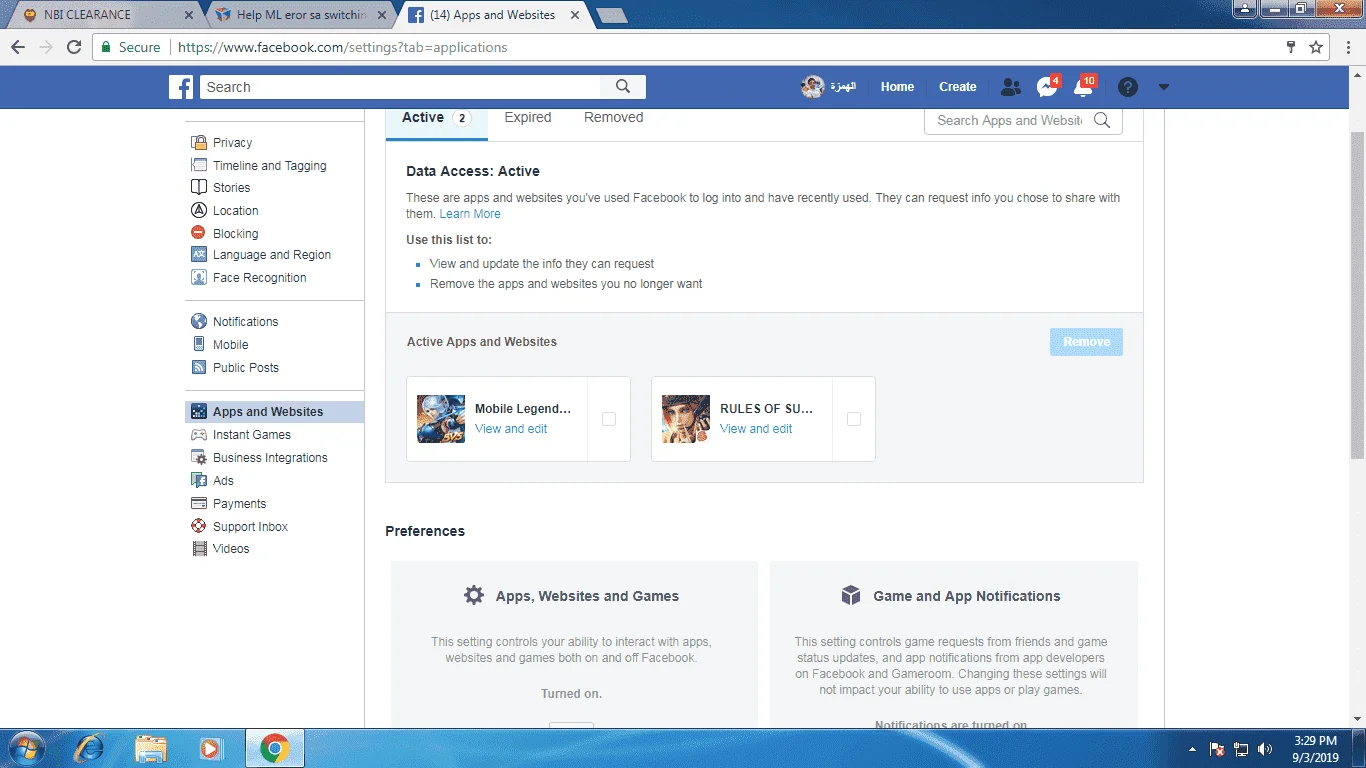The height and width of the screenshot is (768, 1366).
Task: Bookmark this page with the star icon
Action: pos(1316,47)
